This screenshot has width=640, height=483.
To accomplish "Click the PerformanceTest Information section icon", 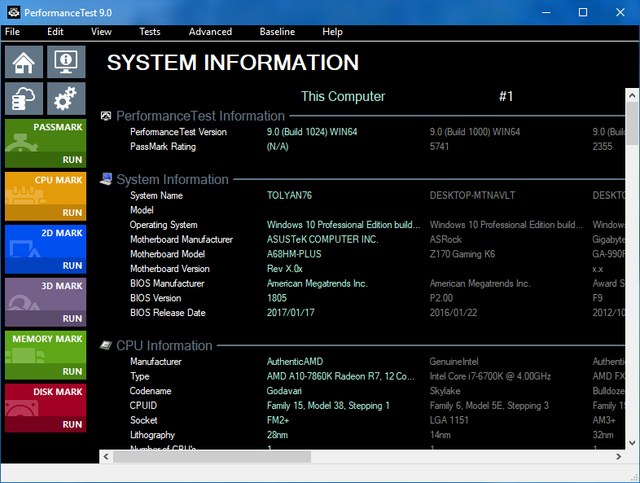I will (106, 116).
